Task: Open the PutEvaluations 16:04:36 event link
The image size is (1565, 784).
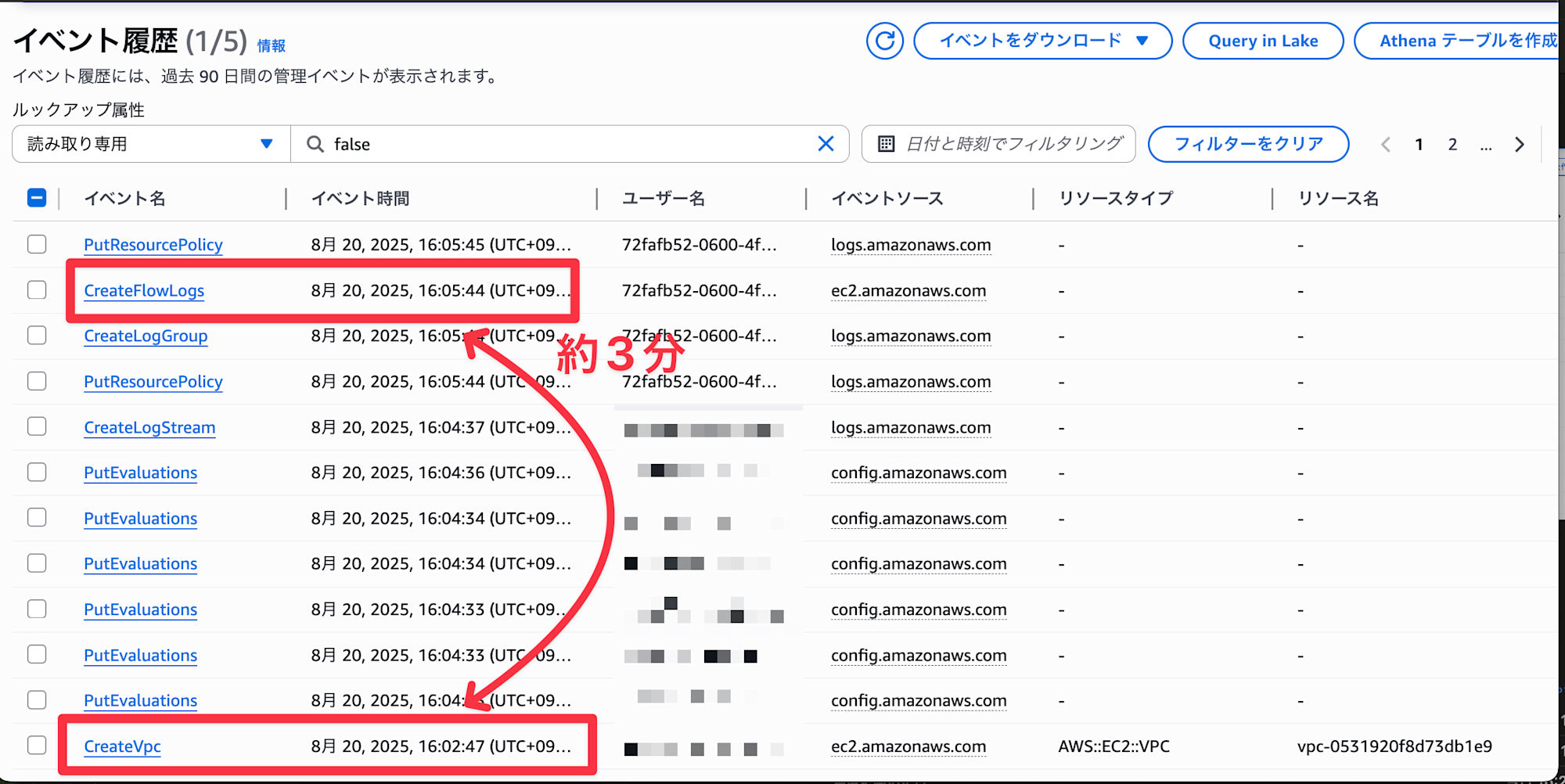Action: tap(141, 473)
